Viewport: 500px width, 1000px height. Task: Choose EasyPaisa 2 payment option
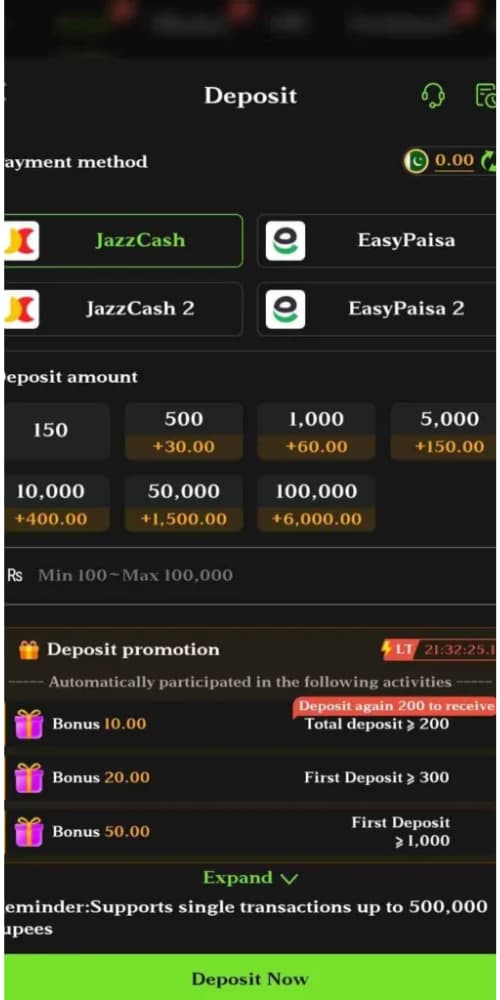point(376,309)
